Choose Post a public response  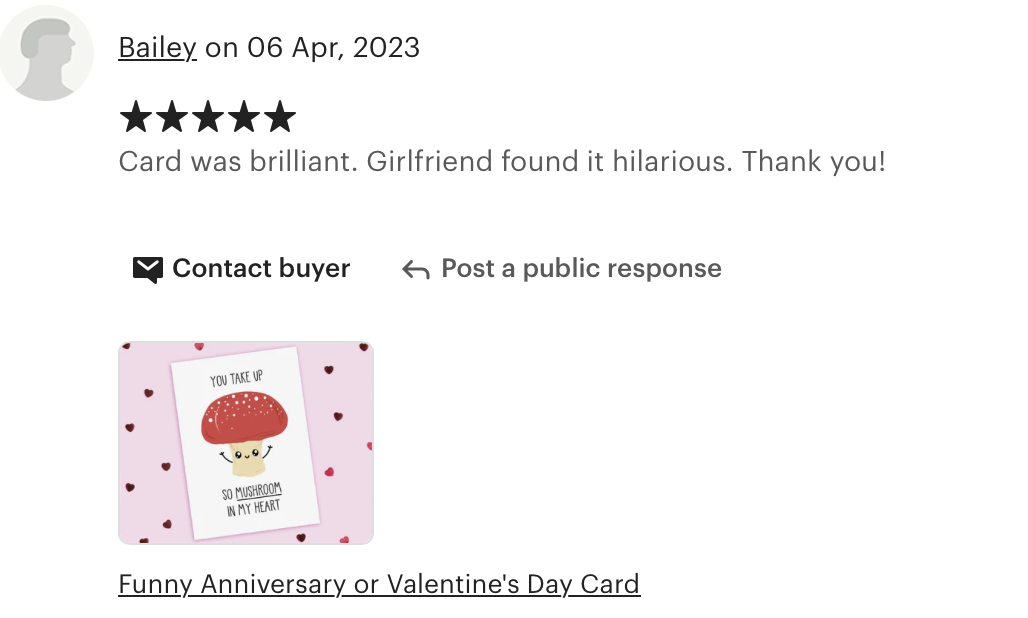click(x=581, y=269)
